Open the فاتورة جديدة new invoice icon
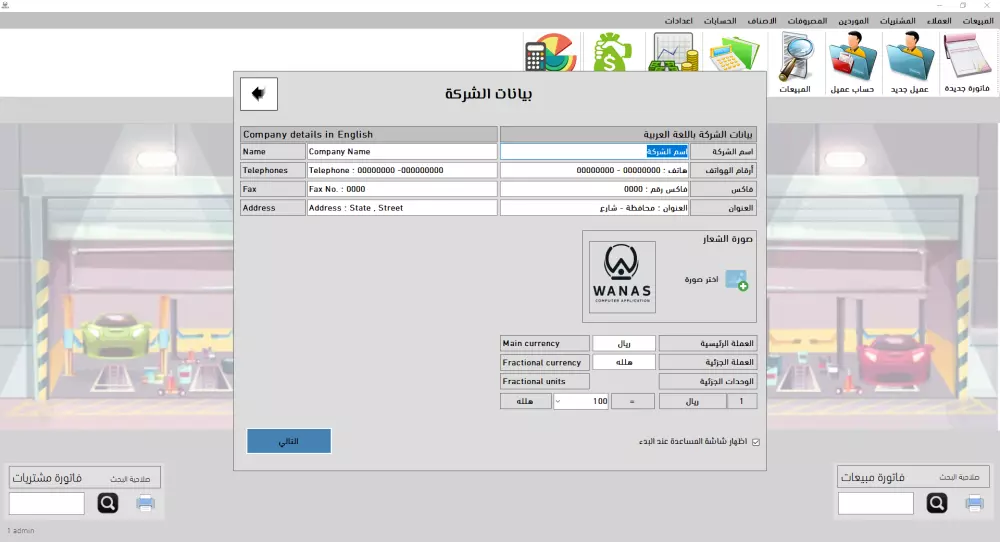The image size is (1000, 542). (x=967, y=62)
